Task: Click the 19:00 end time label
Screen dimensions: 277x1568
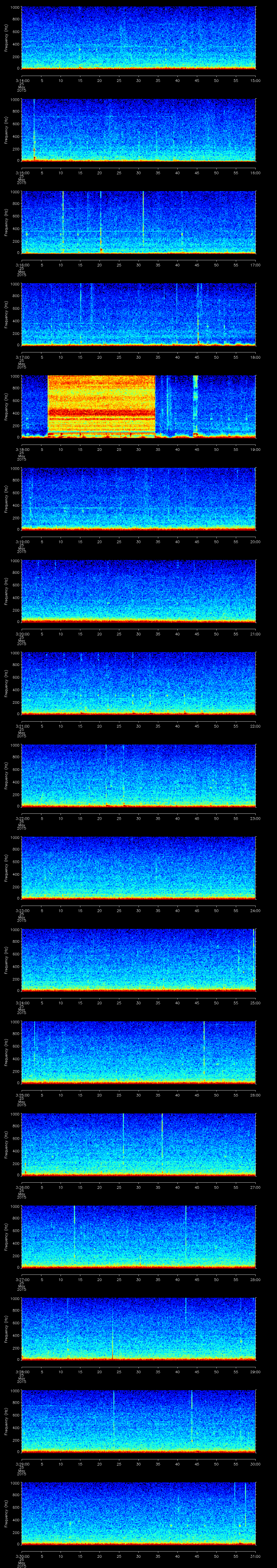Action: click(256, 449)
